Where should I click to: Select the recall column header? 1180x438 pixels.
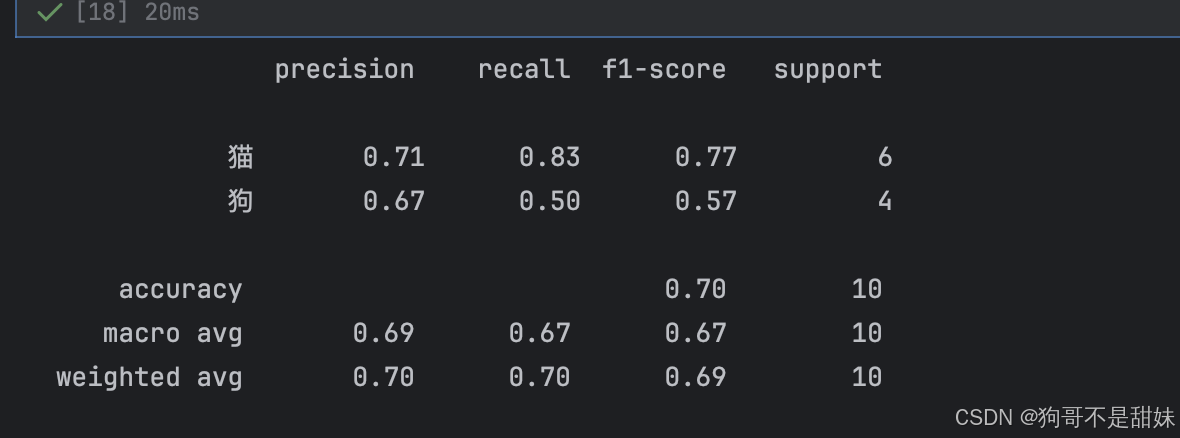coord(524,69)
